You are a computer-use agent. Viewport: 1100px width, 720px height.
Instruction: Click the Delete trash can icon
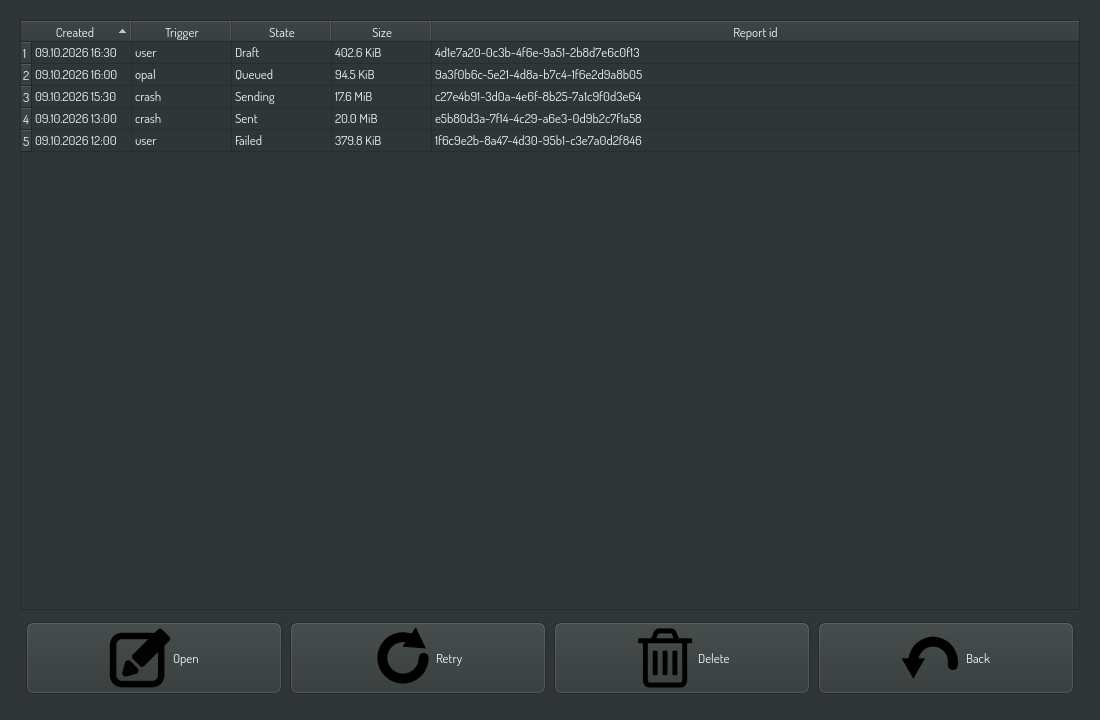665,658
